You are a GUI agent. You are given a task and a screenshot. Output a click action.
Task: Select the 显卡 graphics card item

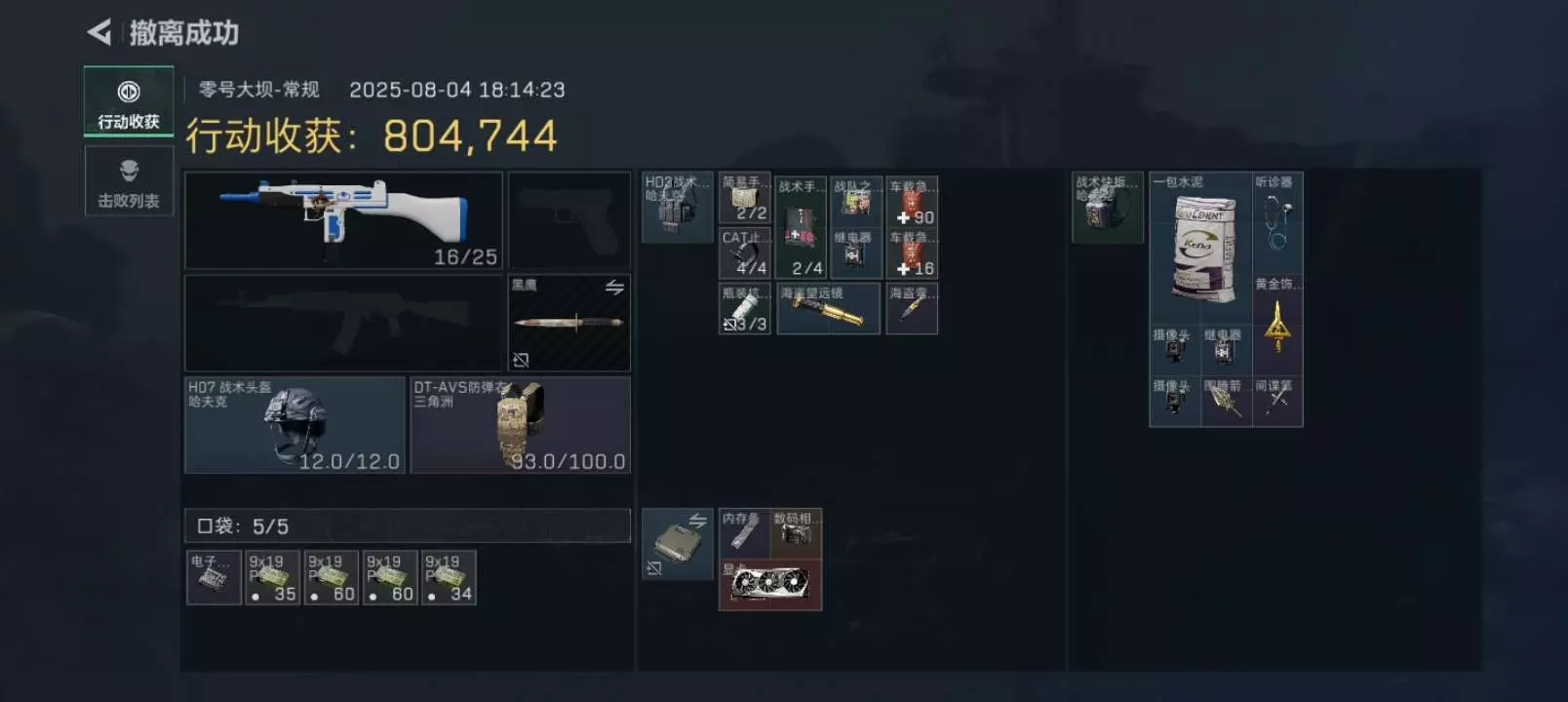click(x=770, y=585)
